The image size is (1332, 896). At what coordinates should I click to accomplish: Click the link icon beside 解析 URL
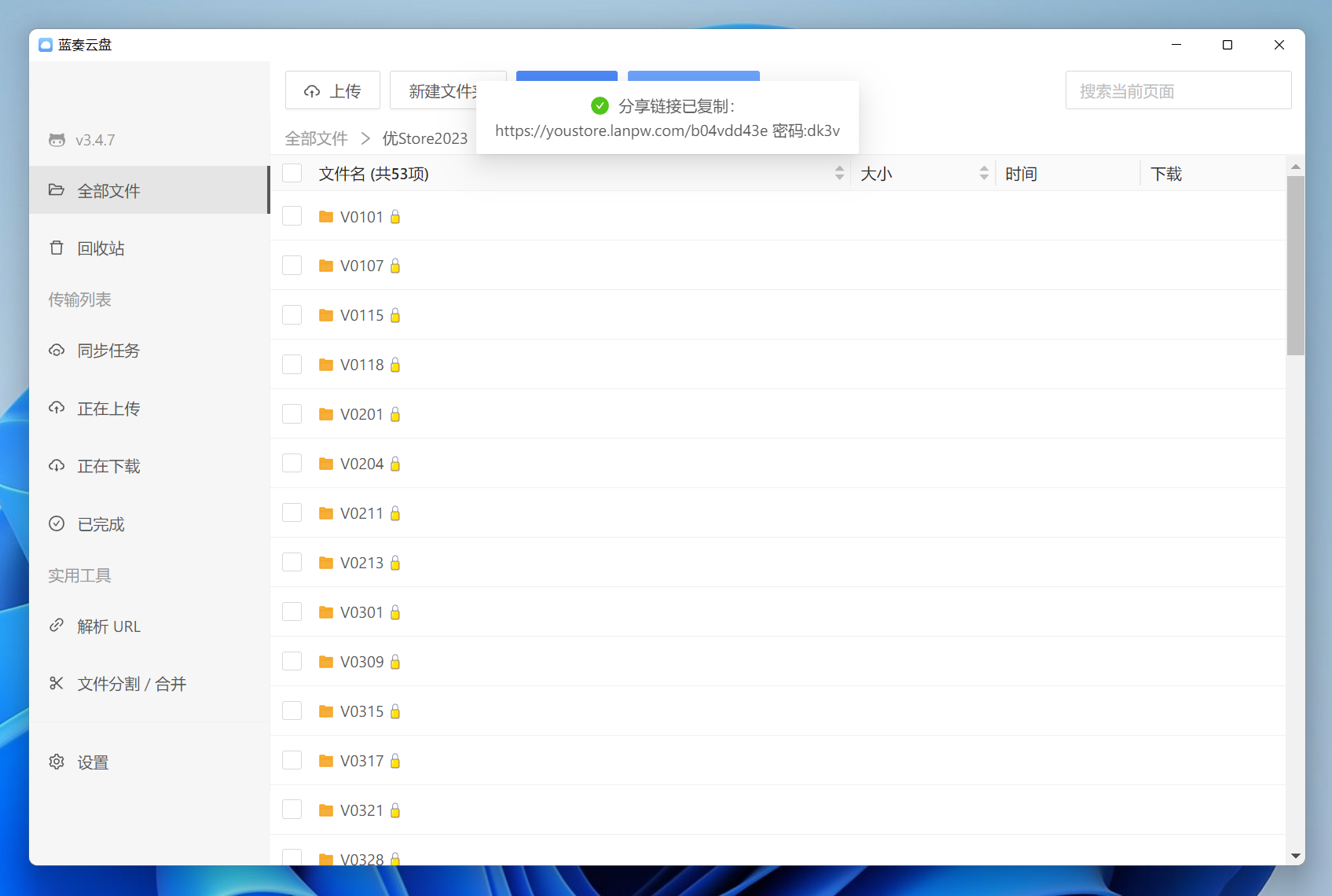point(57,626)
